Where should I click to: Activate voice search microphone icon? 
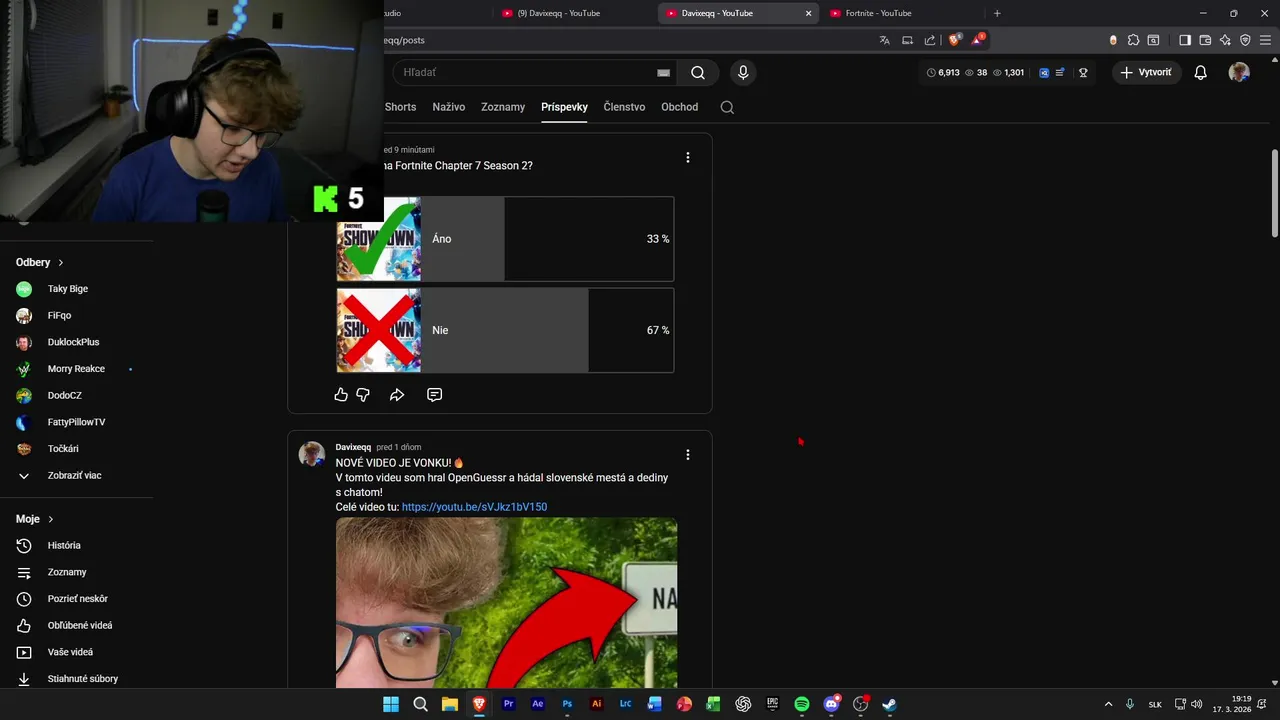[742, 72]
